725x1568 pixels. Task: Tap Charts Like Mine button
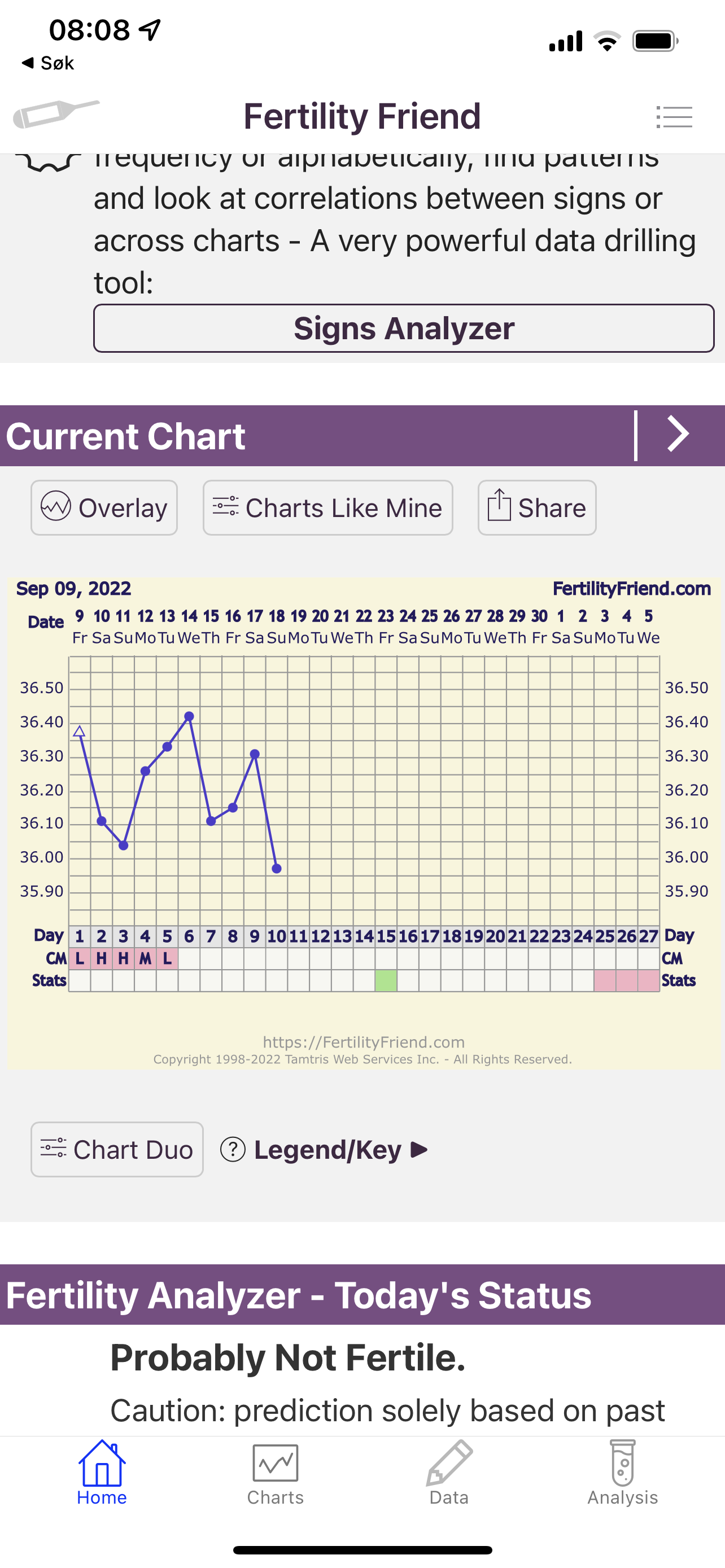click(327, 507)
